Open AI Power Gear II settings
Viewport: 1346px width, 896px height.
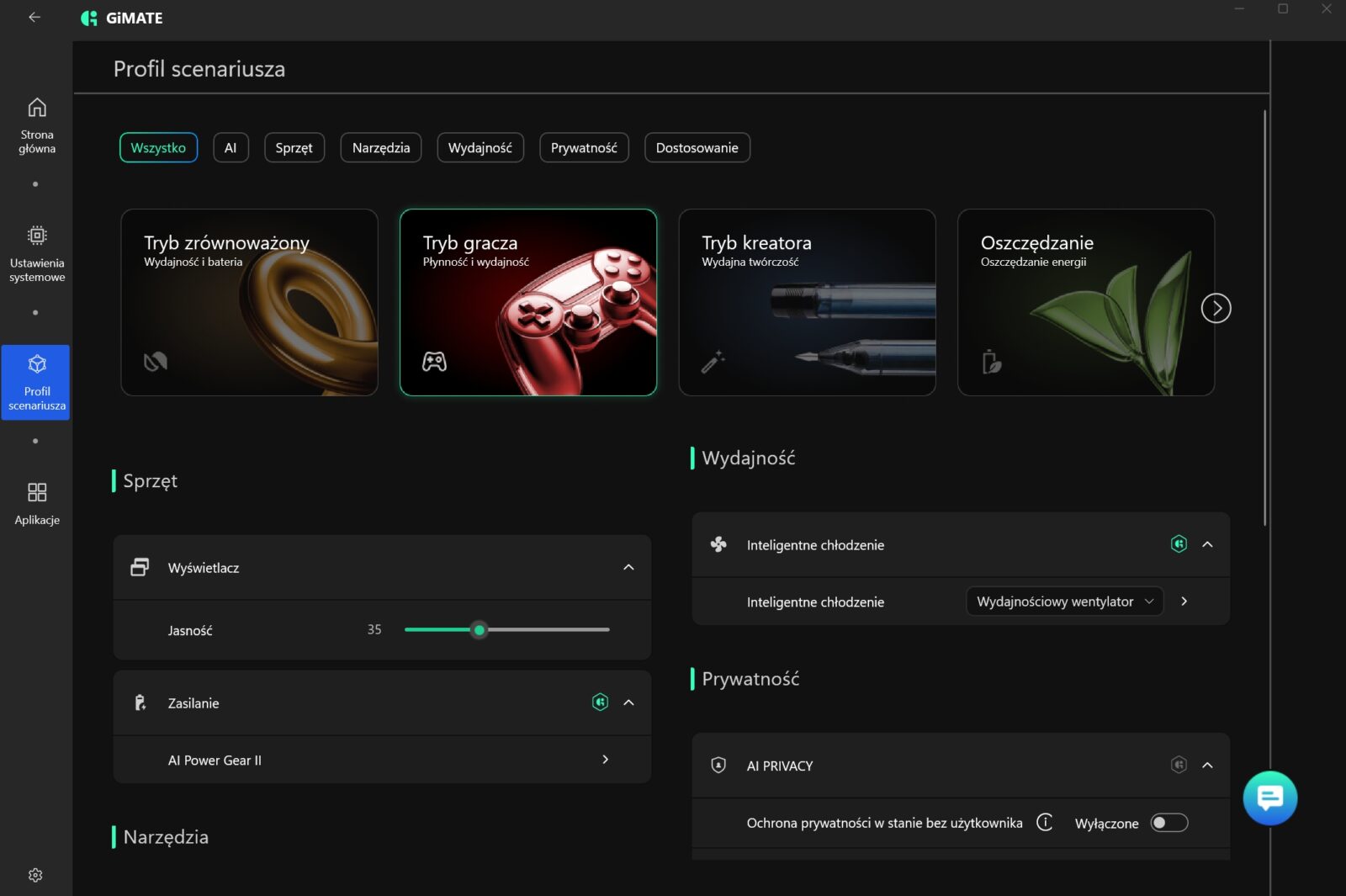pyautogui.click(x=605, y=760)
